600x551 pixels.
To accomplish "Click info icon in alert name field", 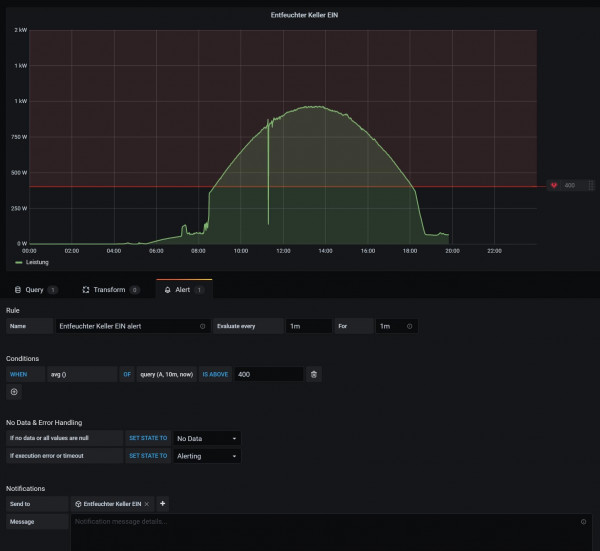I will tap(202, 326).
